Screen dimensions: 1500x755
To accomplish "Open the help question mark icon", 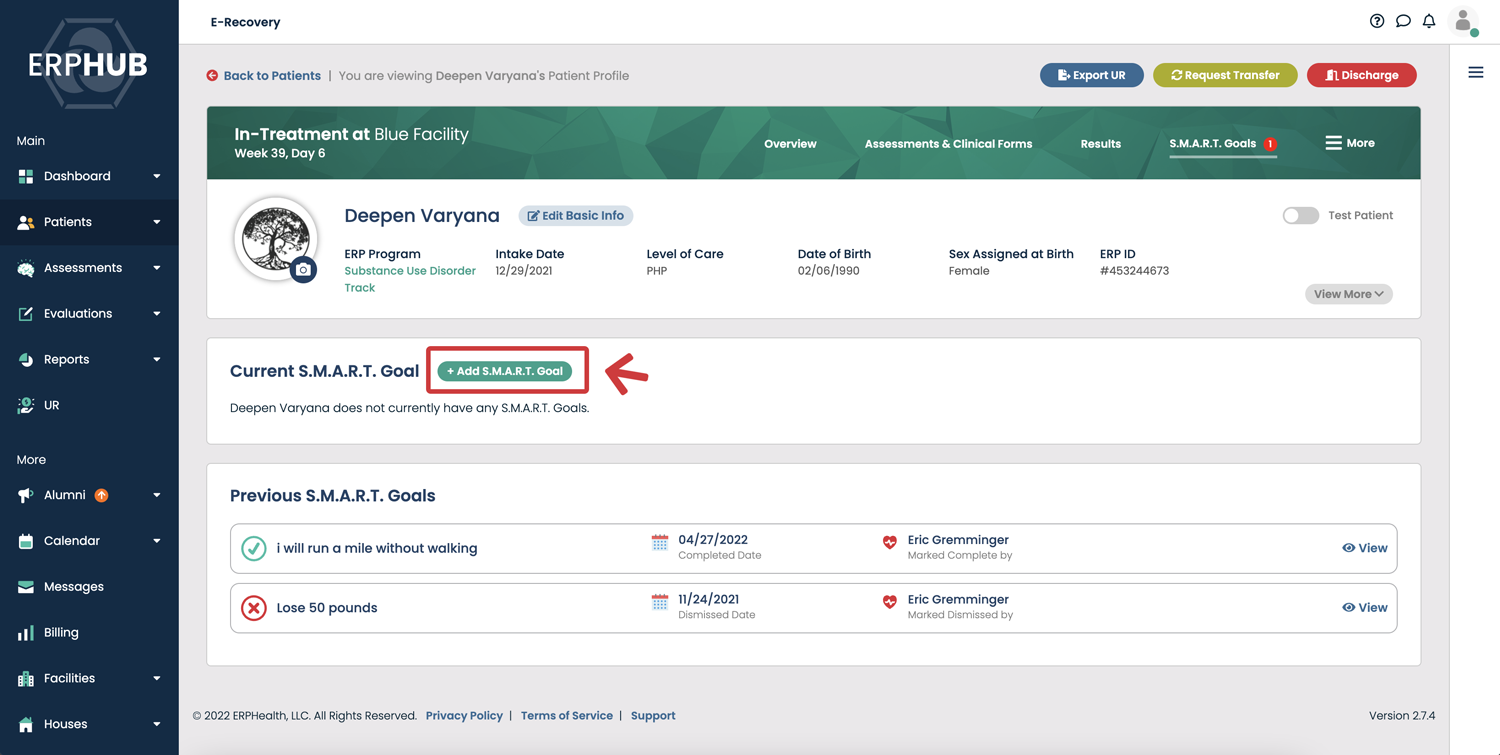I will coord(1377,21).
